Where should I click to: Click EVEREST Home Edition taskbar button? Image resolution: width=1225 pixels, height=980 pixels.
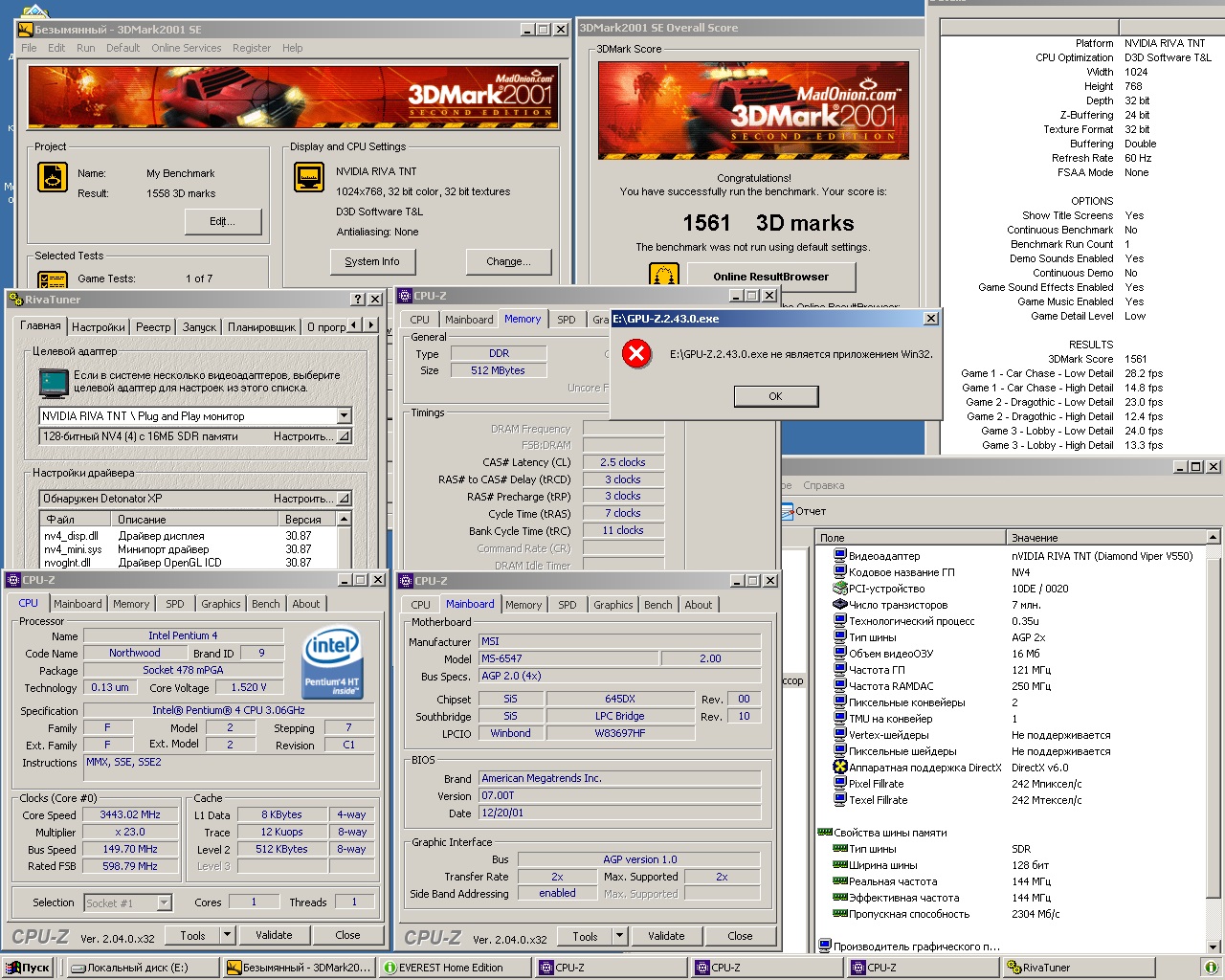tap(455, 968)
